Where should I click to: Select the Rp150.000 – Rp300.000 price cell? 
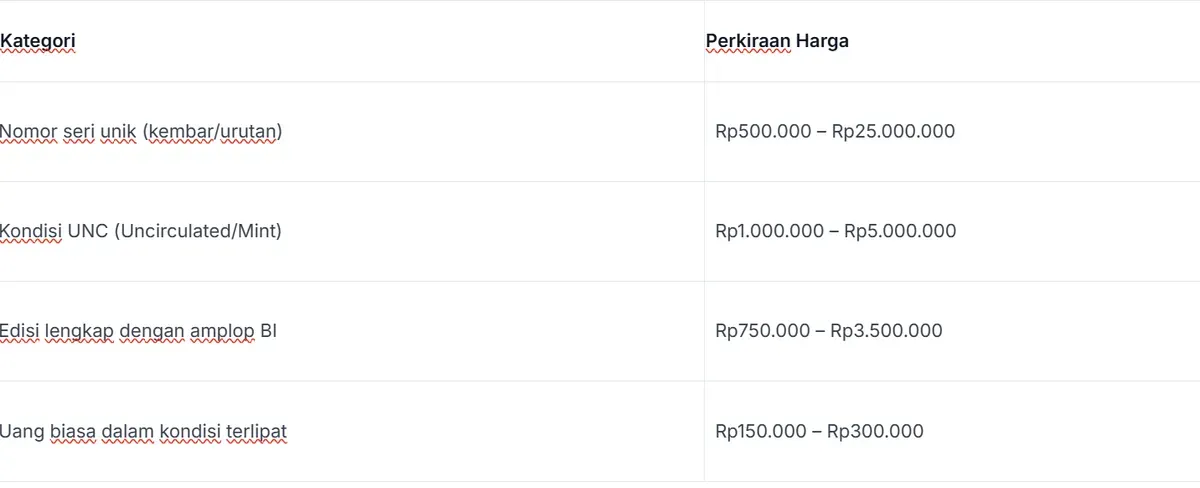click(952, 431)
